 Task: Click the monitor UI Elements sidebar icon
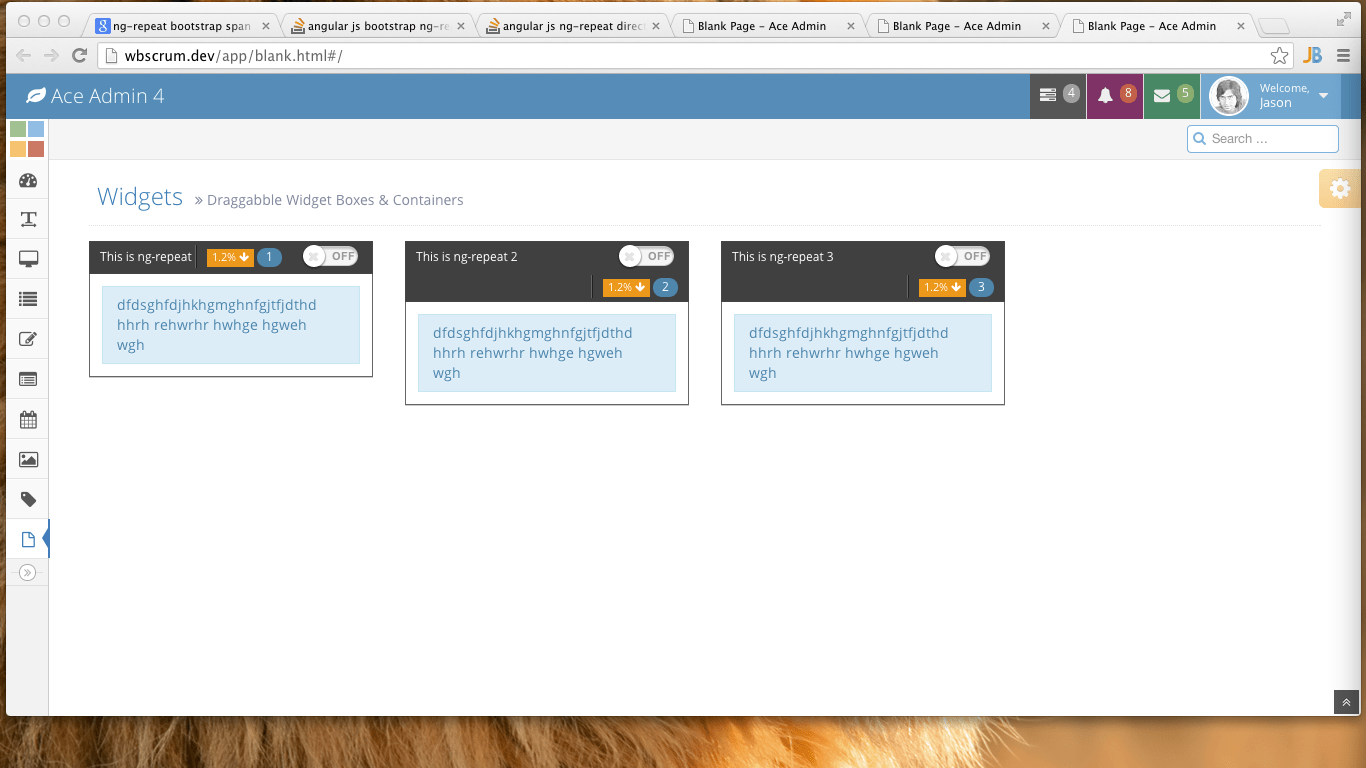pos(27,259)
